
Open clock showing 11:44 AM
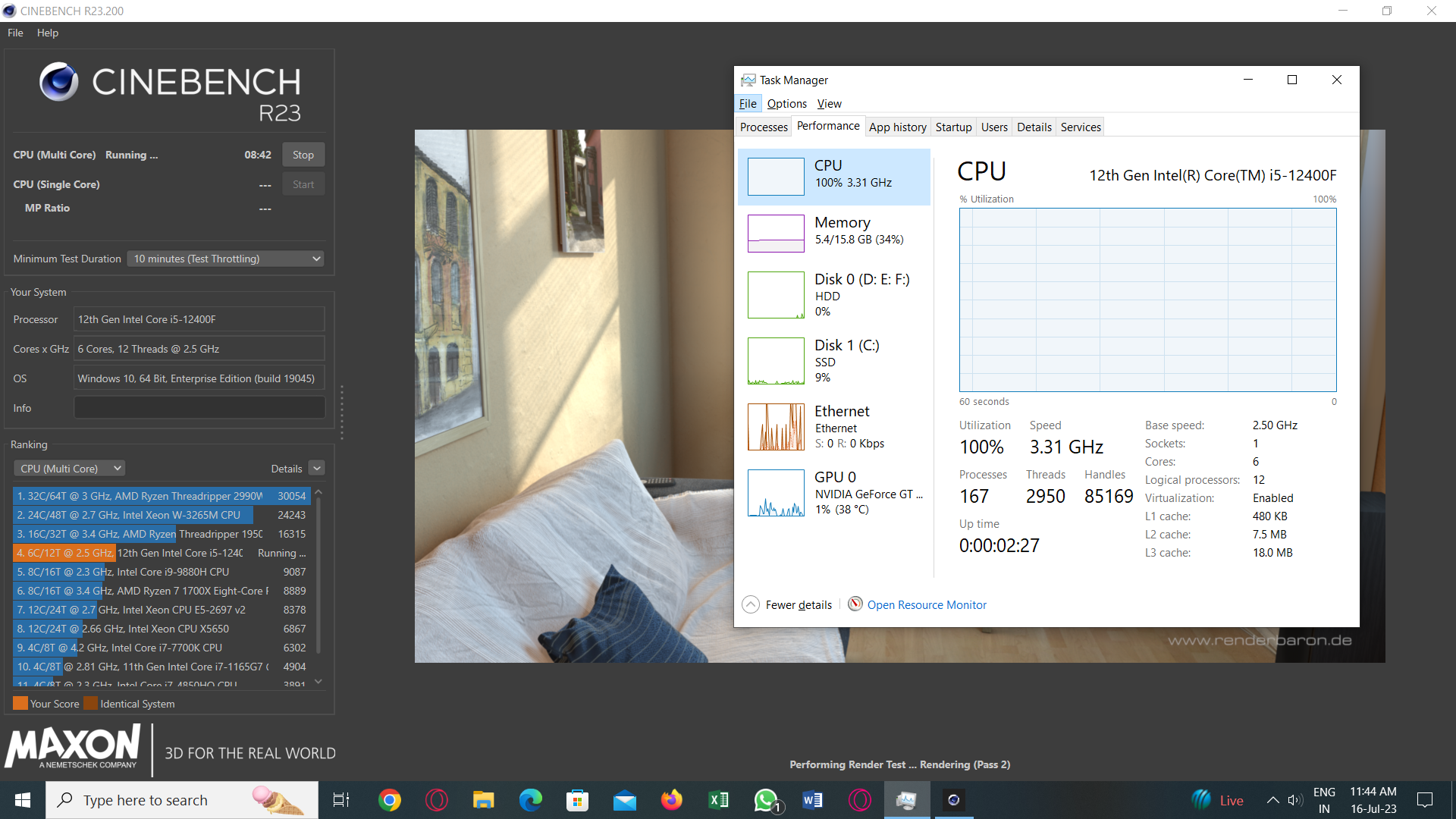click(1373, 800)
